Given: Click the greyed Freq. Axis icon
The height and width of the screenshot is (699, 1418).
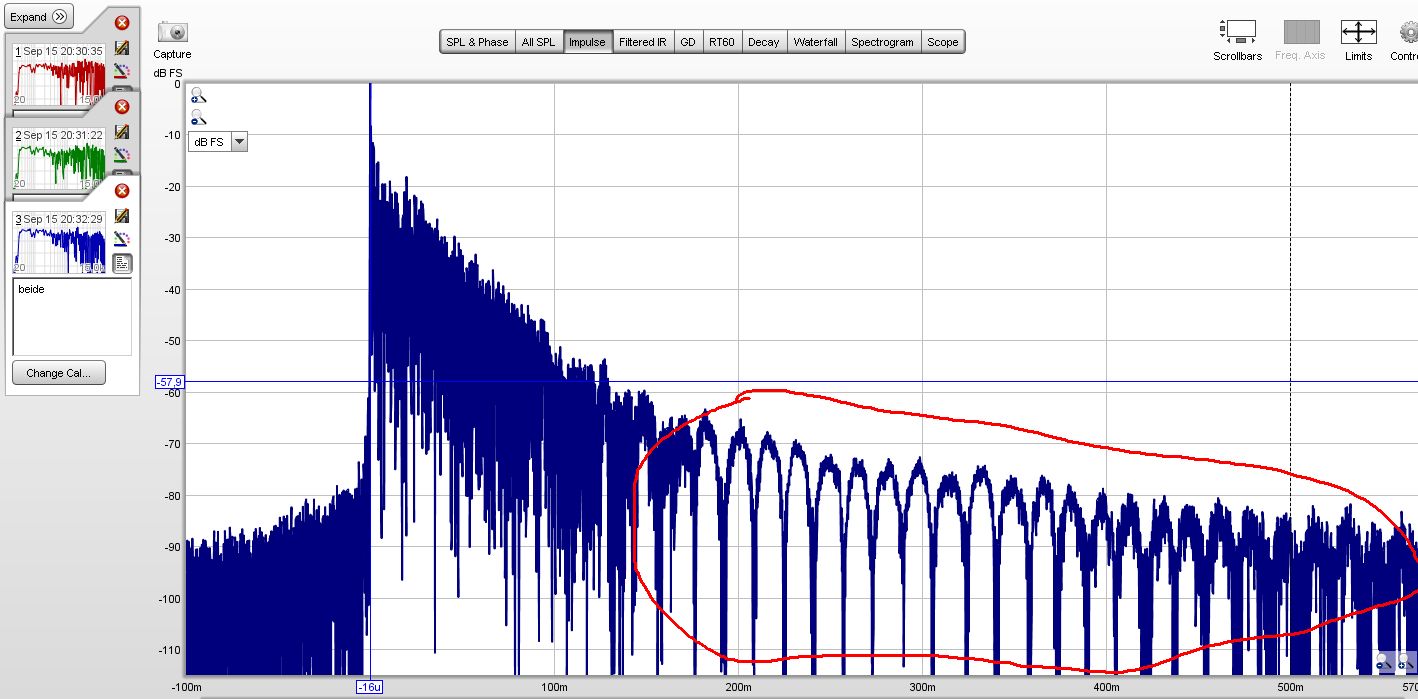Looking at the screenshot, I should 1301,32.
